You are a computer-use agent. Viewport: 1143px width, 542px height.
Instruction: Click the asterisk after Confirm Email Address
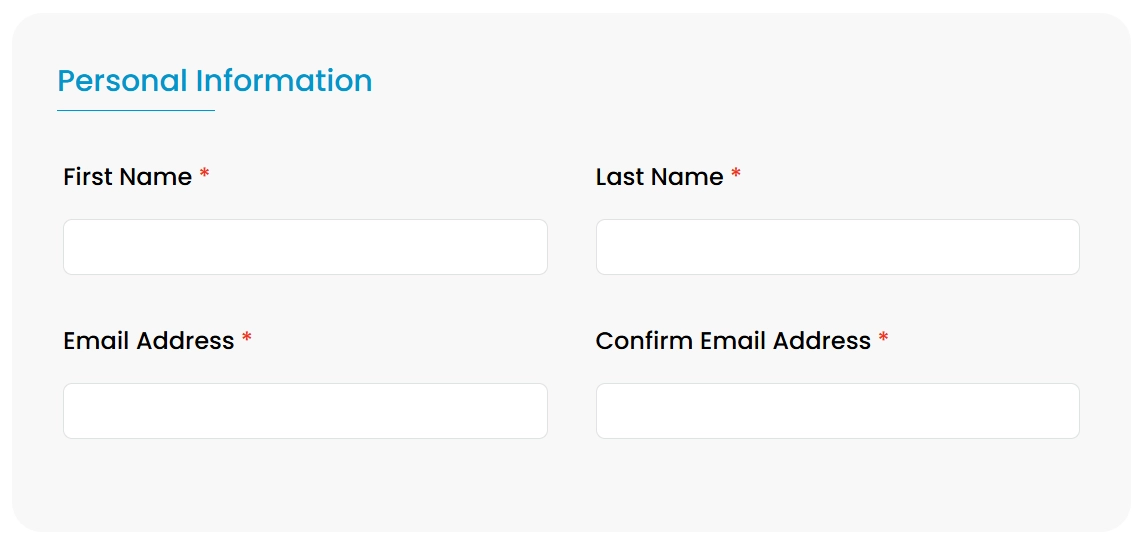click(x=883, y=339)
